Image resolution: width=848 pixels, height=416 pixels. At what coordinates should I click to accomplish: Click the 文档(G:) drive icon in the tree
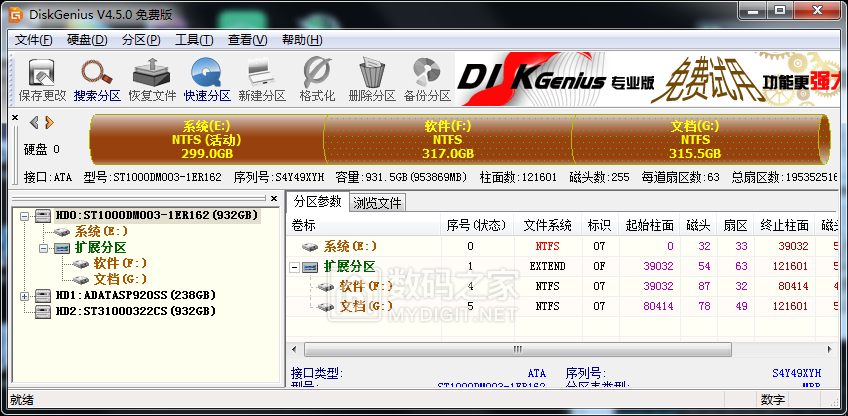click(x=81, y=280)
